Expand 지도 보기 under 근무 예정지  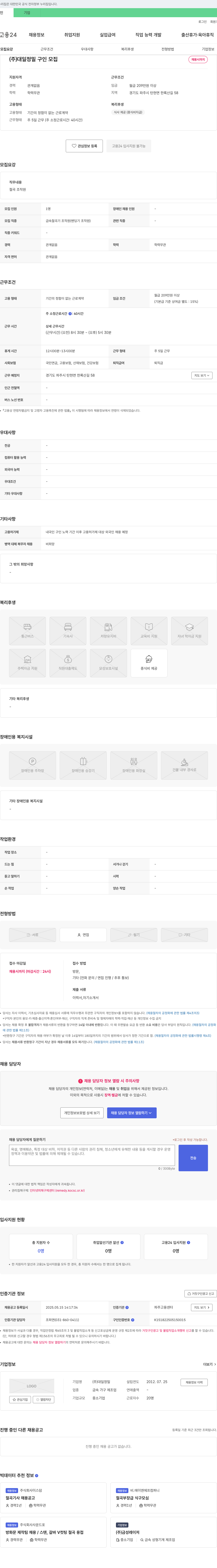click(202, 375)
